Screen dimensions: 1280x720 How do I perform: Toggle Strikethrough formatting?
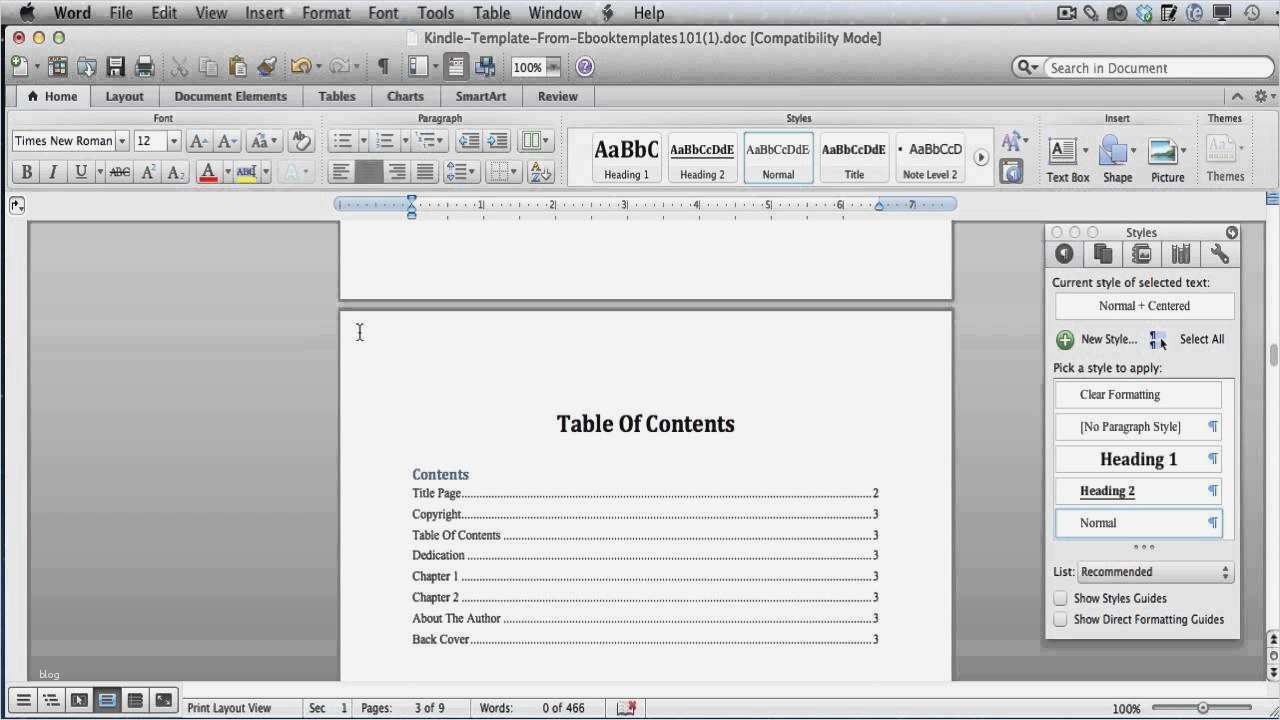coord(120,172)
